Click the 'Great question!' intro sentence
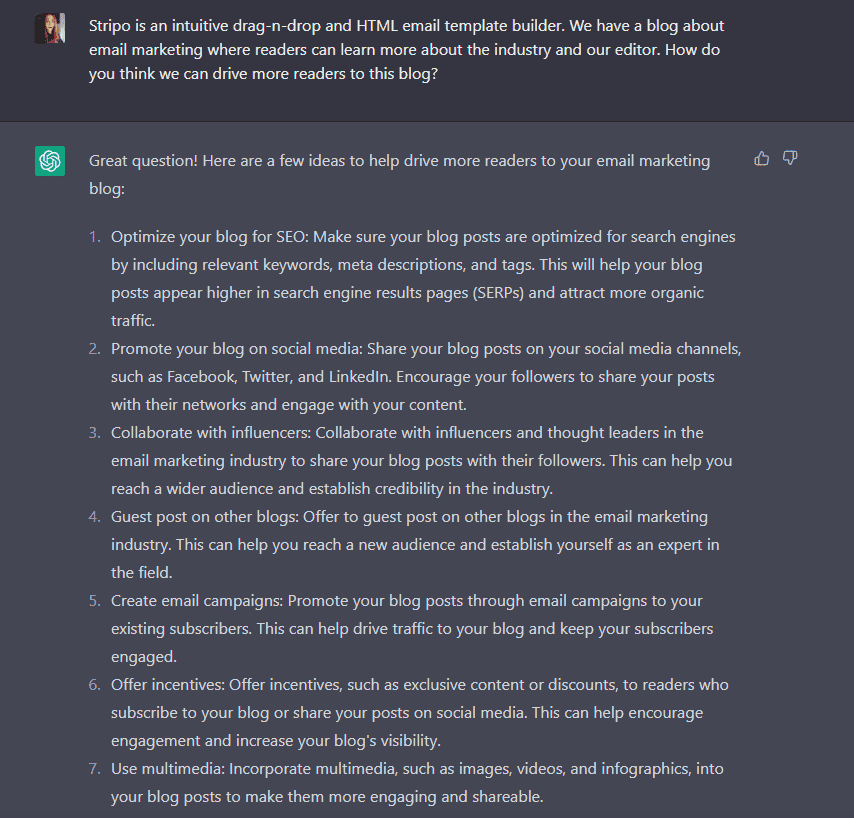Image resolution: width=854 pixels, height=818 pixels. click(399, 174)
